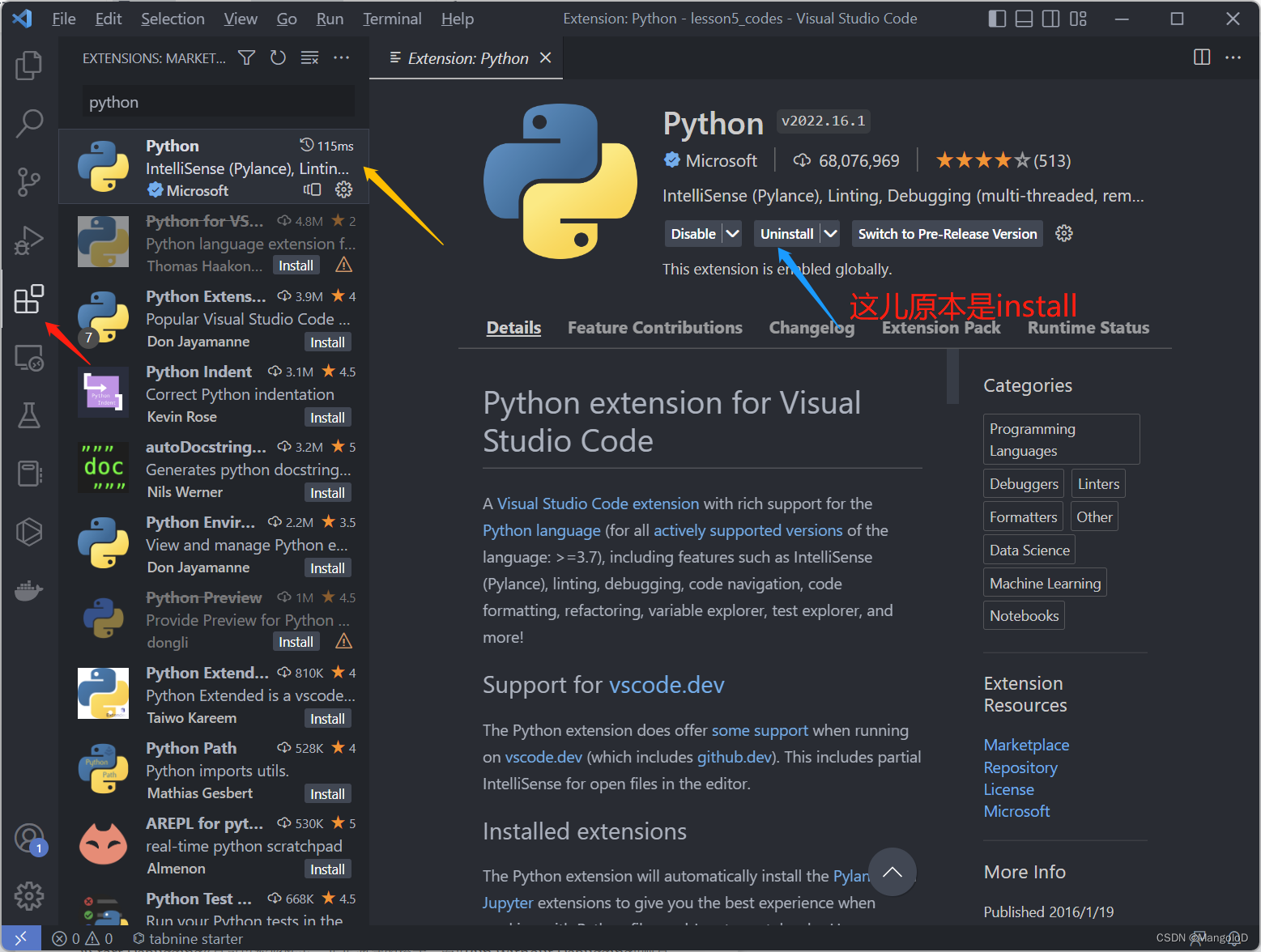
Task: Click the Microsoft publisher name
Action: tap(721, 160)
